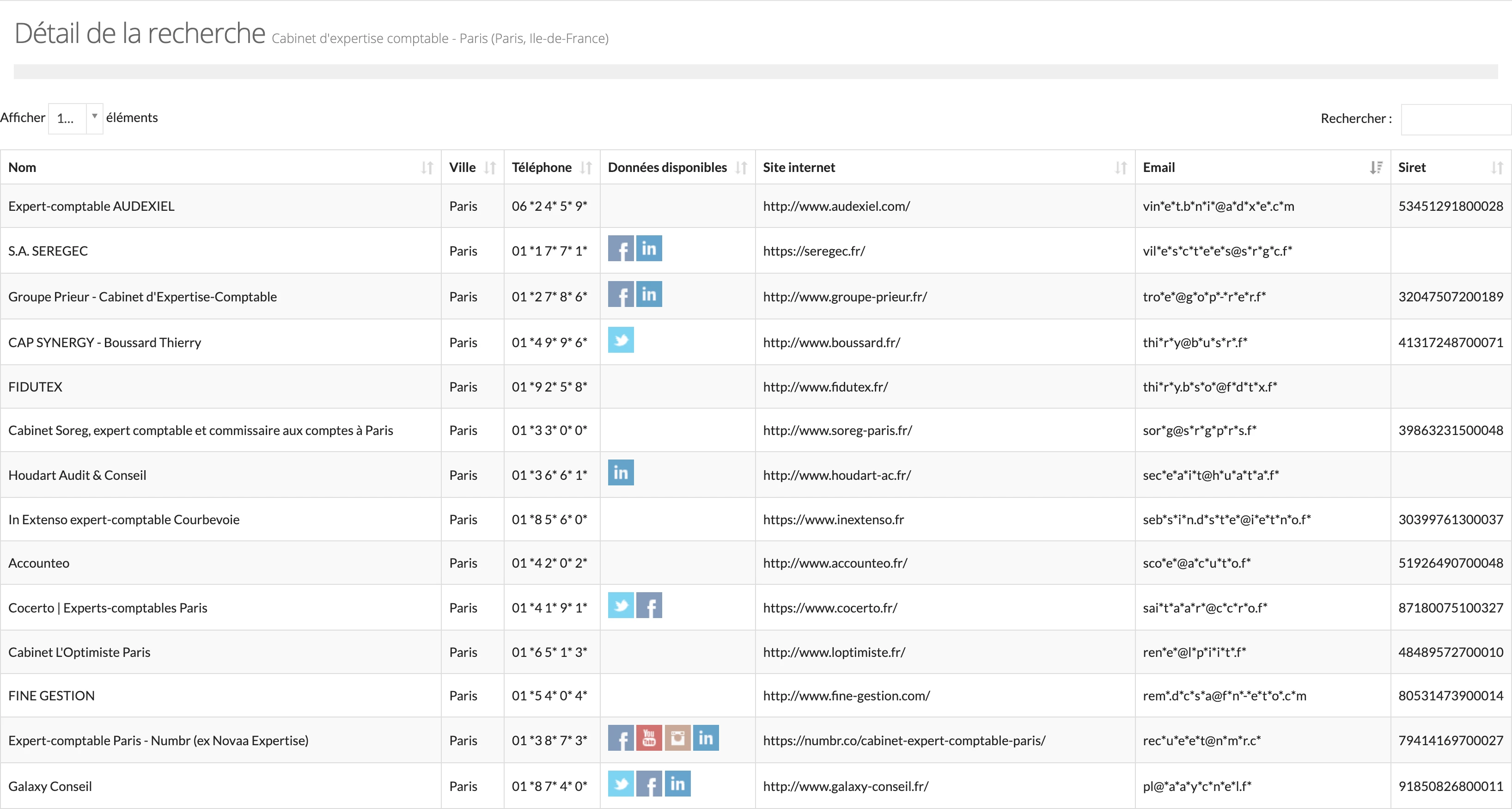
Task: Open the soreg-paris.fr website link
Action: (838, 430)
